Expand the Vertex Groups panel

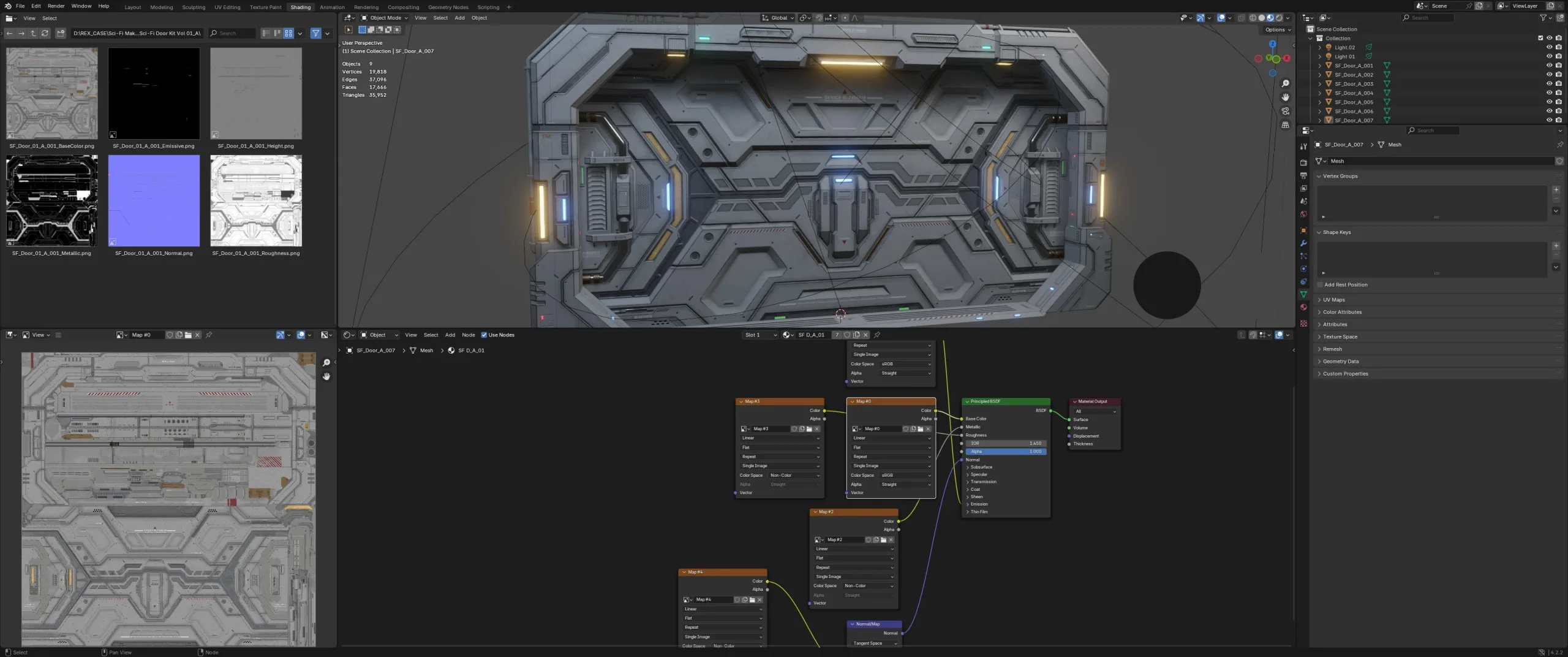pyautogui.click(x=1341, y=176)
